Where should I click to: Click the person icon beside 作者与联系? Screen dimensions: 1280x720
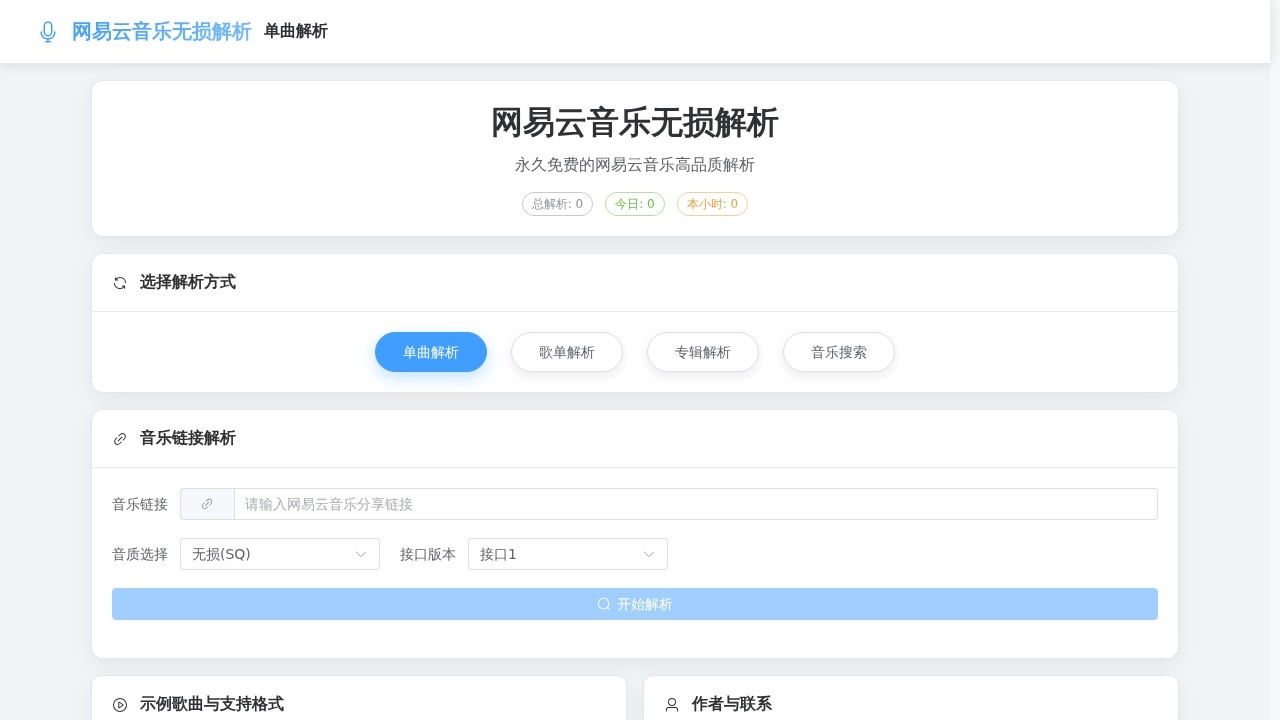tap(671, 704)
